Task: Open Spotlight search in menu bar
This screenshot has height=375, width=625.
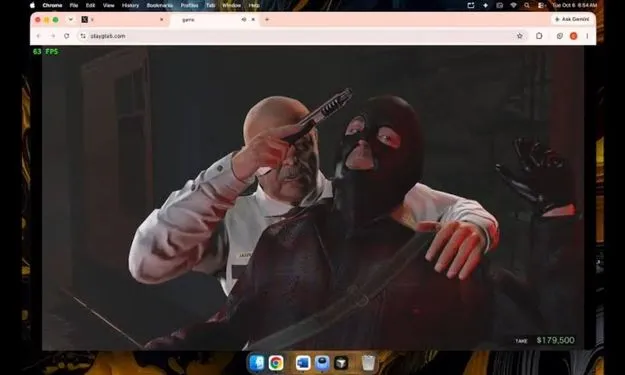Action: pos(527,5)
